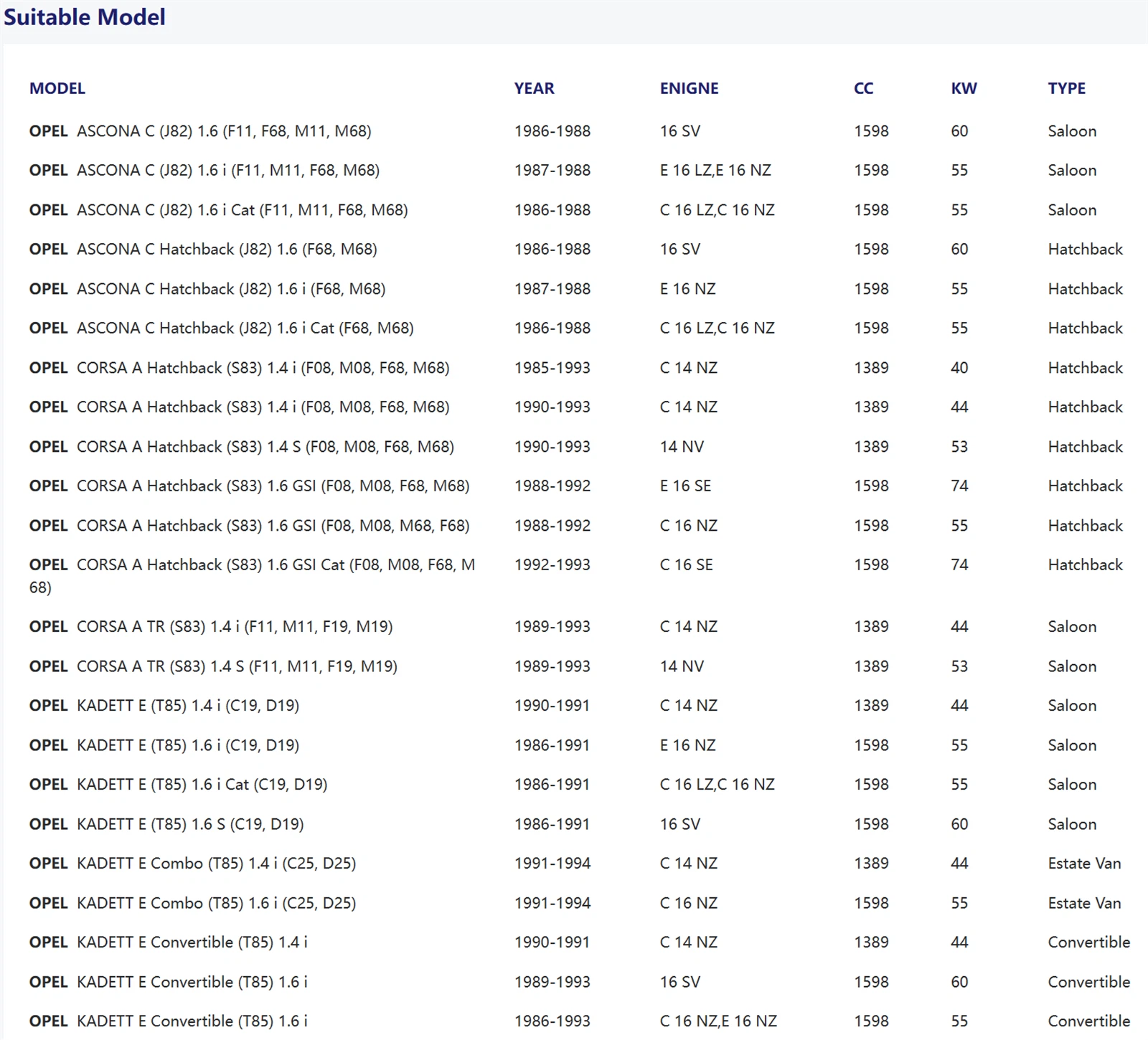Select CORSA A TR (S83) 1.4 S model
1148x1040 pixels.
(x=213, y=666)
